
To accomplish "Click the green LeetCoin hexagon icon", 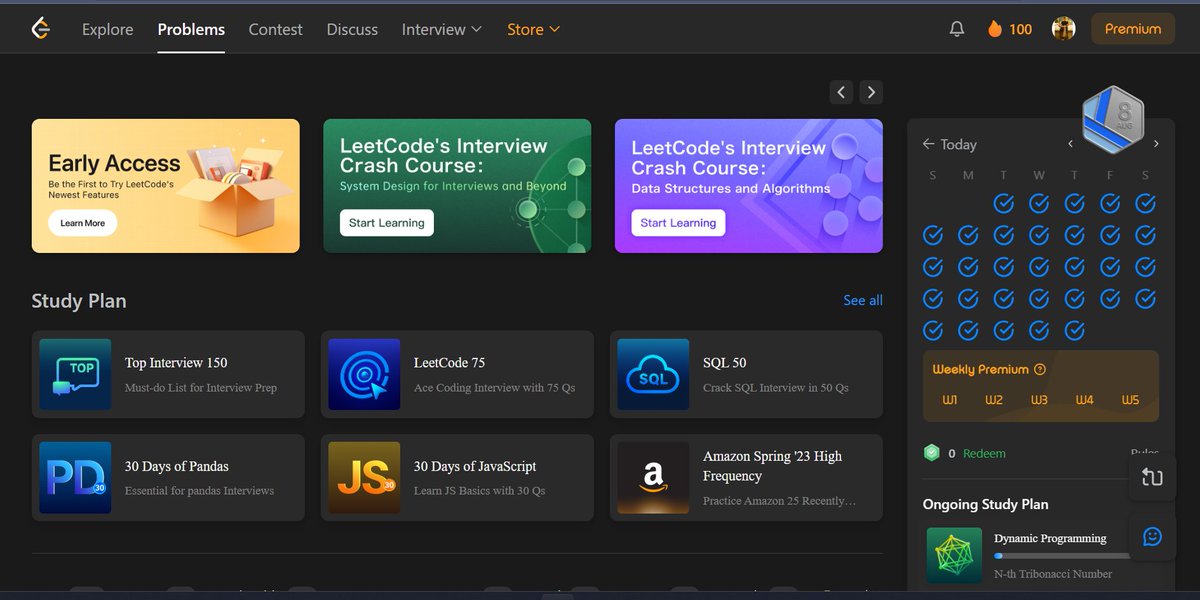I will coord(932,453).
